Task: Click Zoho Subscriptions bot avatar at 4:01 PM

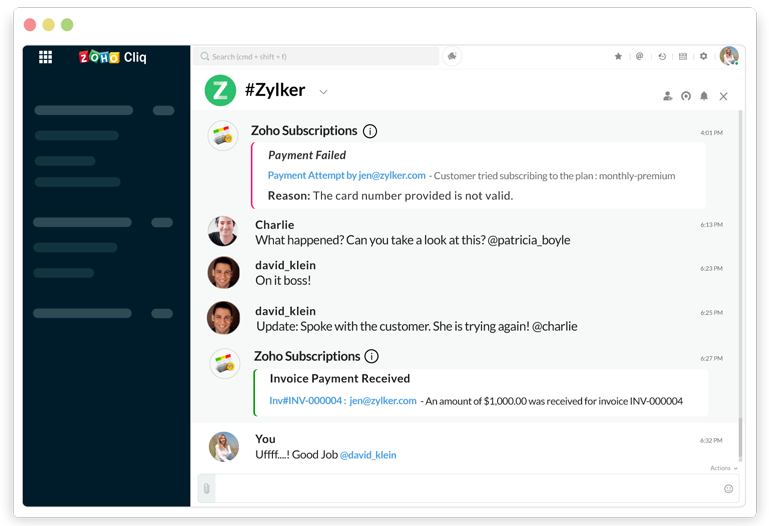Action: point(223,136)
